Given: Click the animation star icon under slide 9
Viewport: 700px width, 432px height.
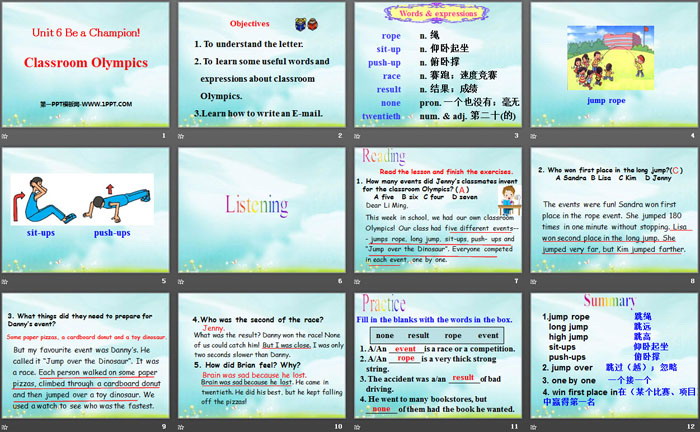Looking at the screenshot, I should [x=5, y=427].
